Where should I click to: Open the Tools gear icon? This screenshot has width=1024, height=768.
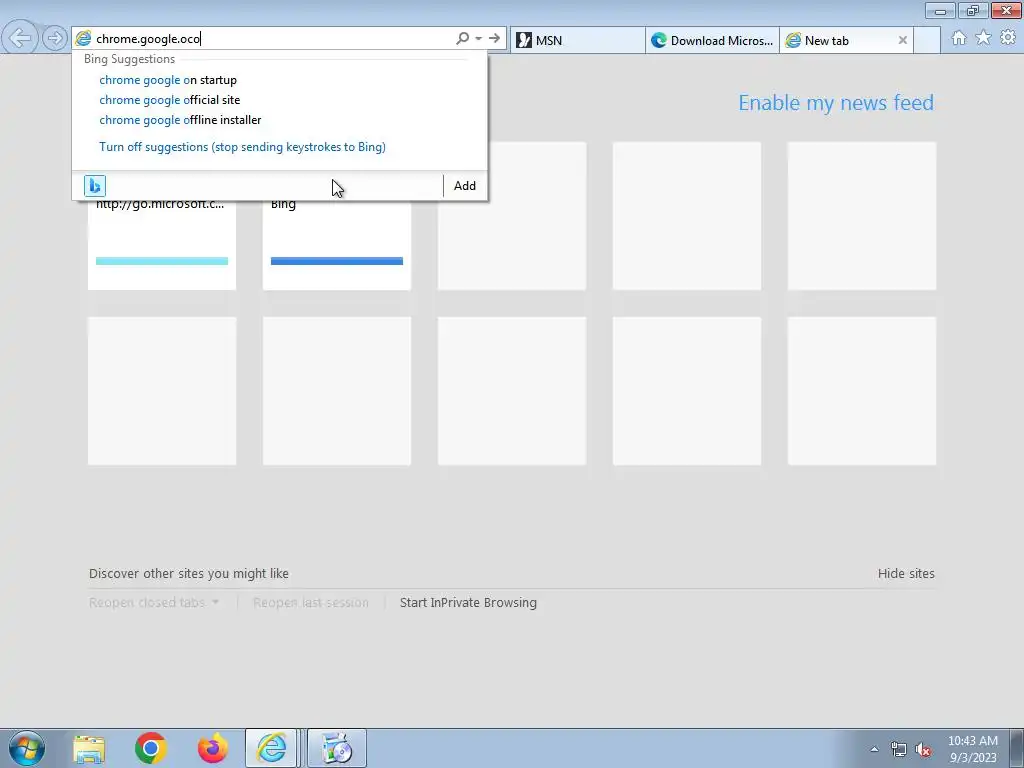pyautogui.click(x=1008, y=38)
